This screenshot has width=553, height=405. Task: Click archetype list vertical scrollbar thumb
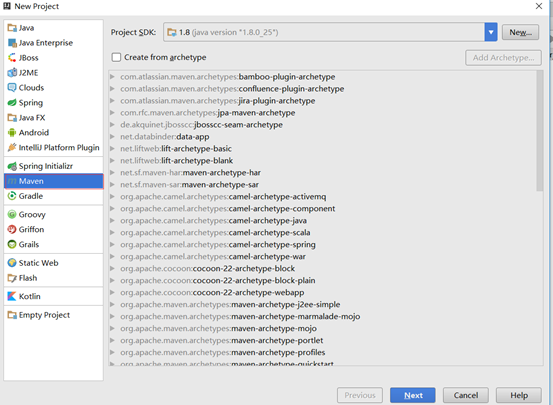(x=540, y=131)
